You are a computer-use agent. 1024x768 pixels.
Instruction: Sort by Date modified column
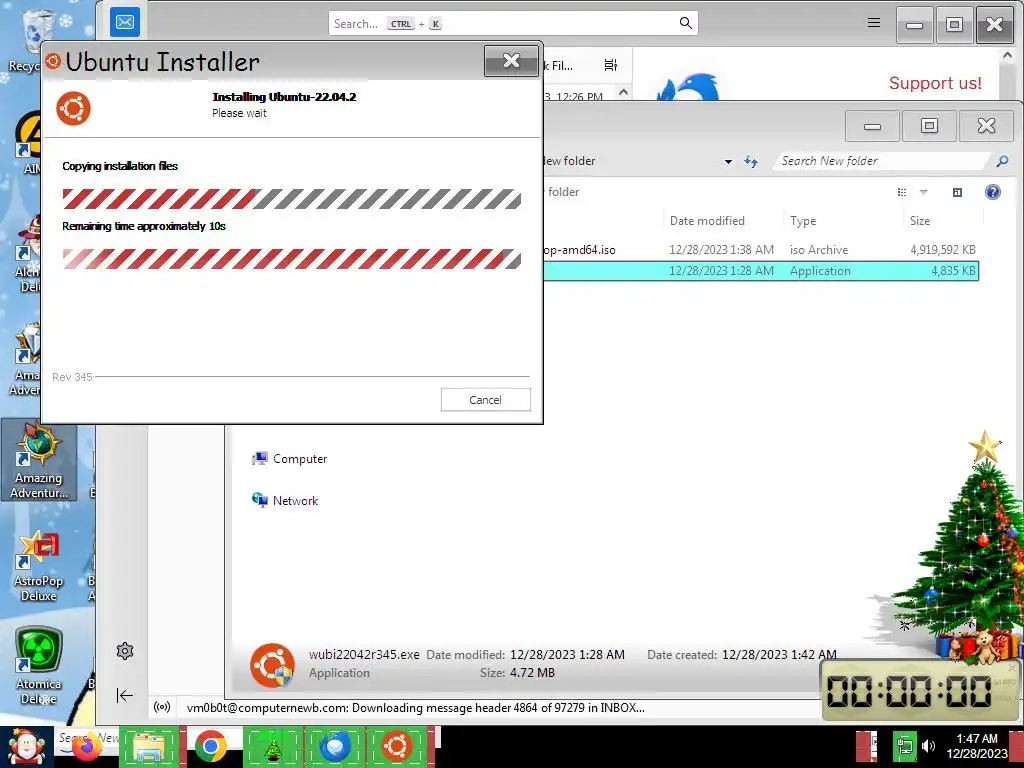pyautogui.click(x=707, y=221)
